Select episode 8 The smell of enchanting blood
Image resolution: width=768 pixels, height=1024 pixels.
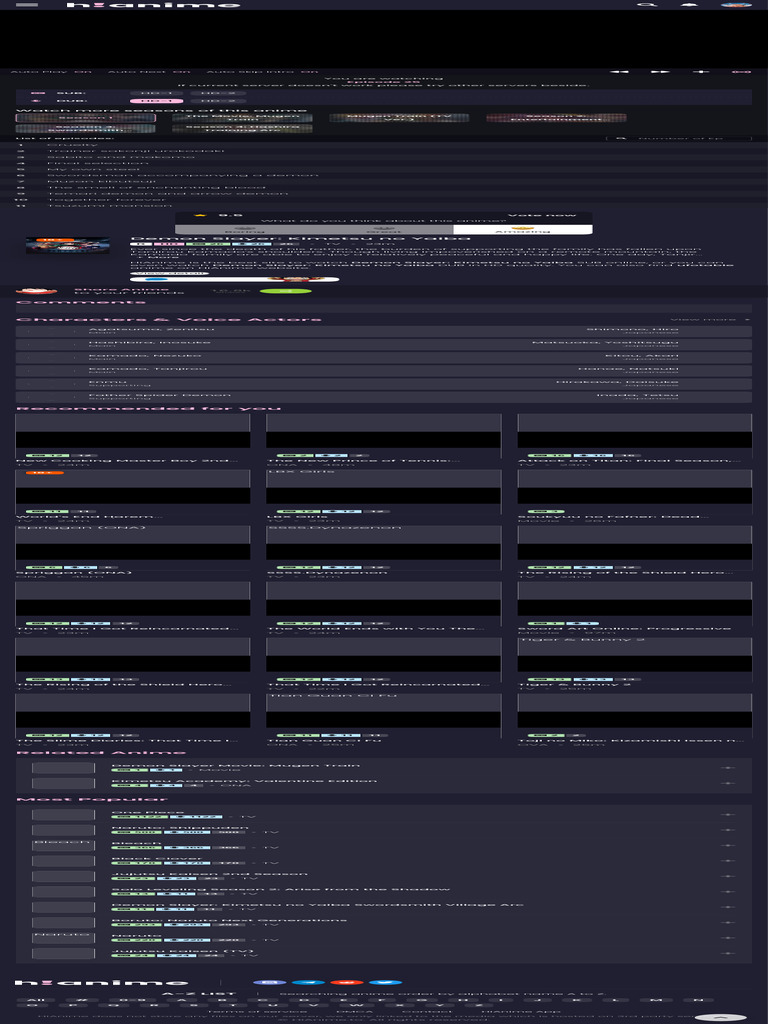384,187
